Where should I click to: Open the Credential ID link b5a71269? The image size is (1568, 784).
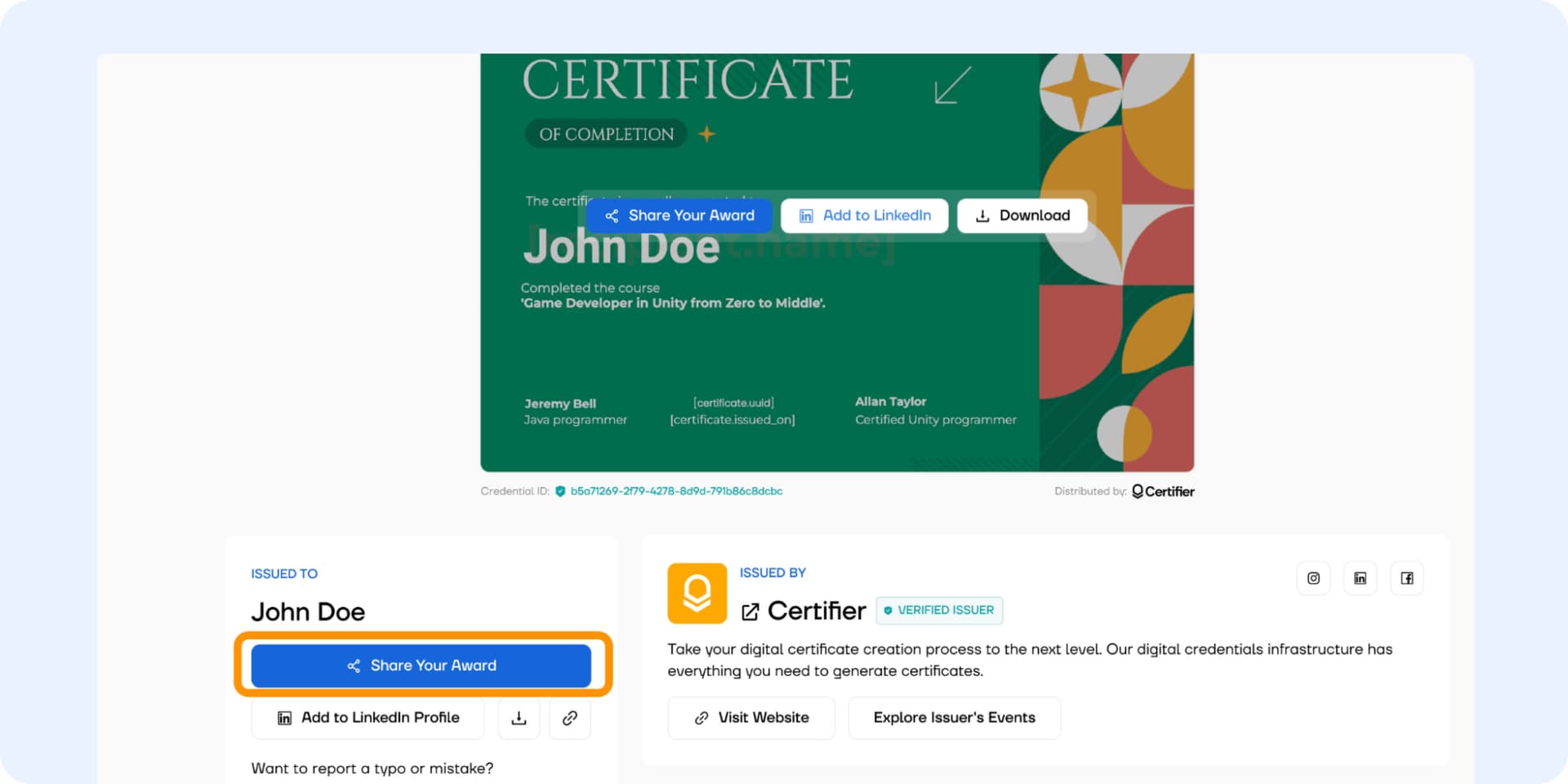click(x=676, y=491)
